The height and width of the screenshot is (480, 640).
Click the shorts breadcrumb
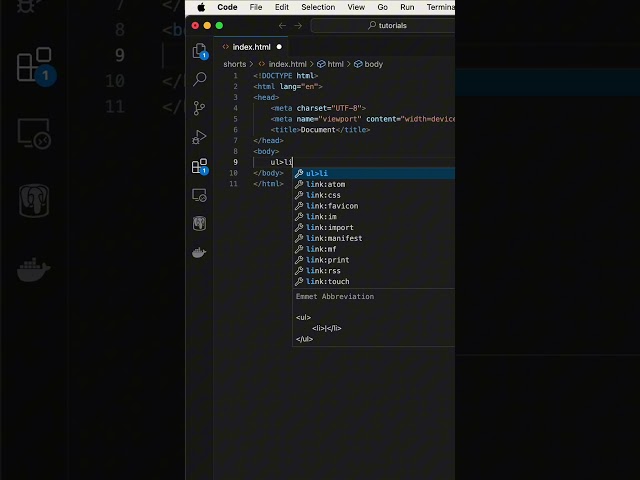[x=235, y=64]
